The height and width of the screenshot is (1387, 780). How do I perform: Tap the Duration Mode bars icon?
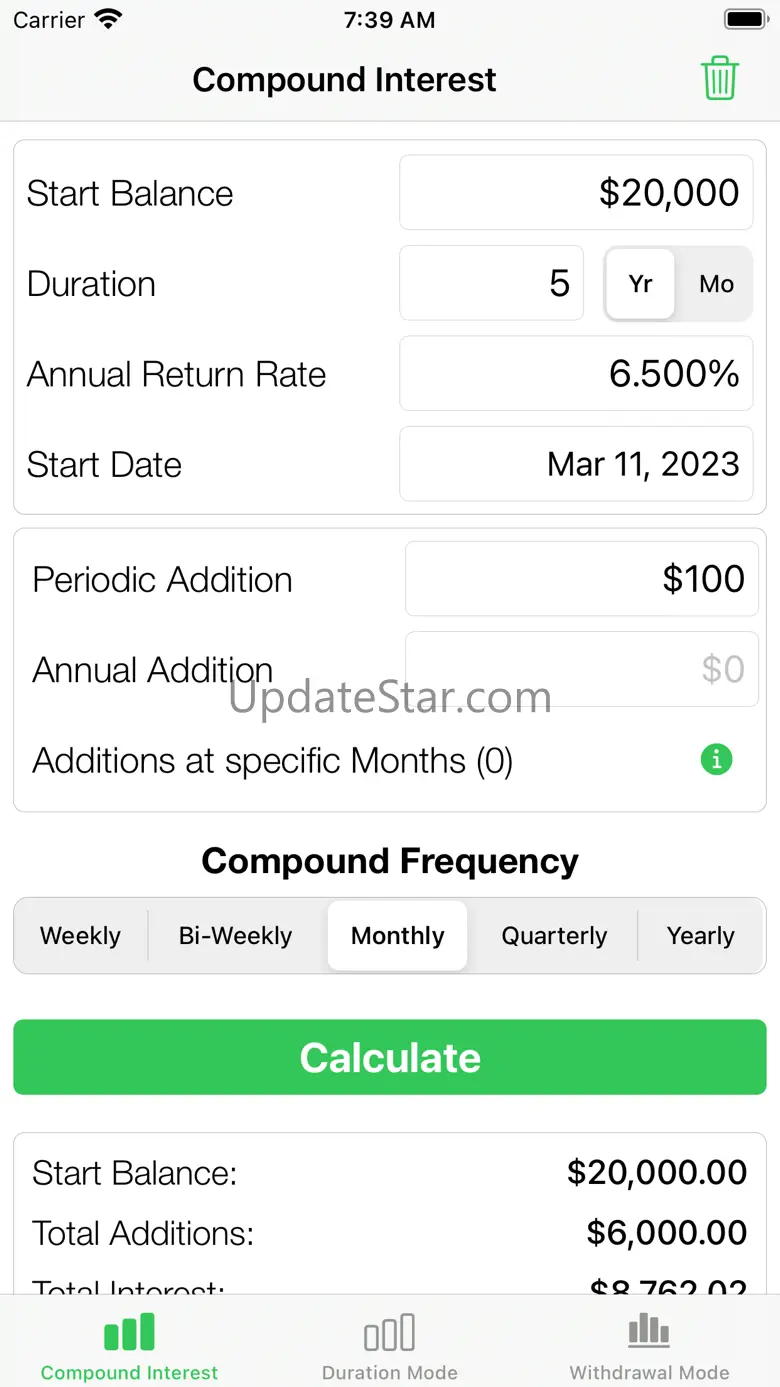click(x=389, y=1333)
